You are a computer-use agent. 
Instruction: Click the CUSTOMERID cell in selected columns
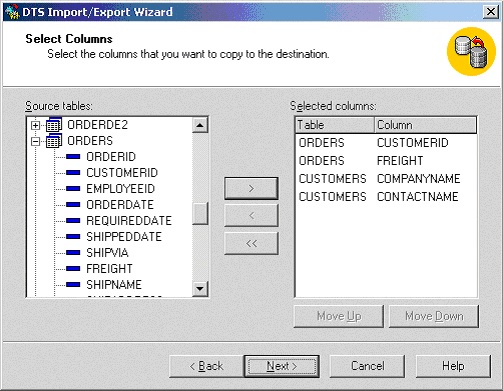[x=413, y=143]
